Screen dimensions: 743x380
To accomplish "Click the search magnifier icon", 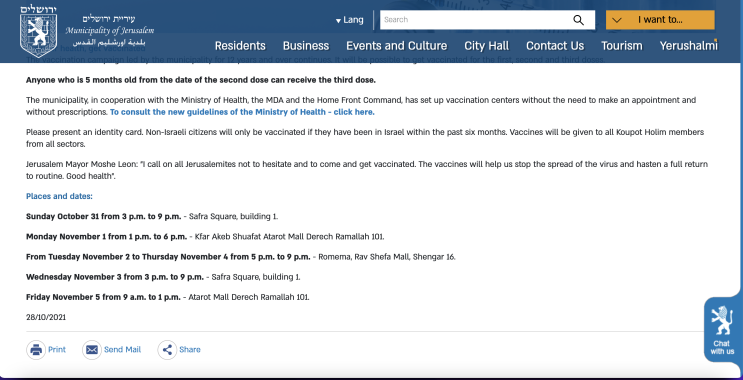I will click(578, 20).
